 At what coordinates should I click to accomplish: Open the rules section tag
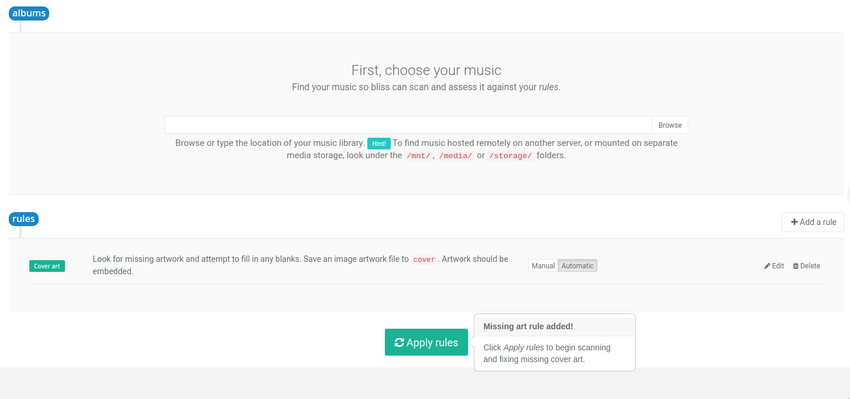[x=23, y=219]
